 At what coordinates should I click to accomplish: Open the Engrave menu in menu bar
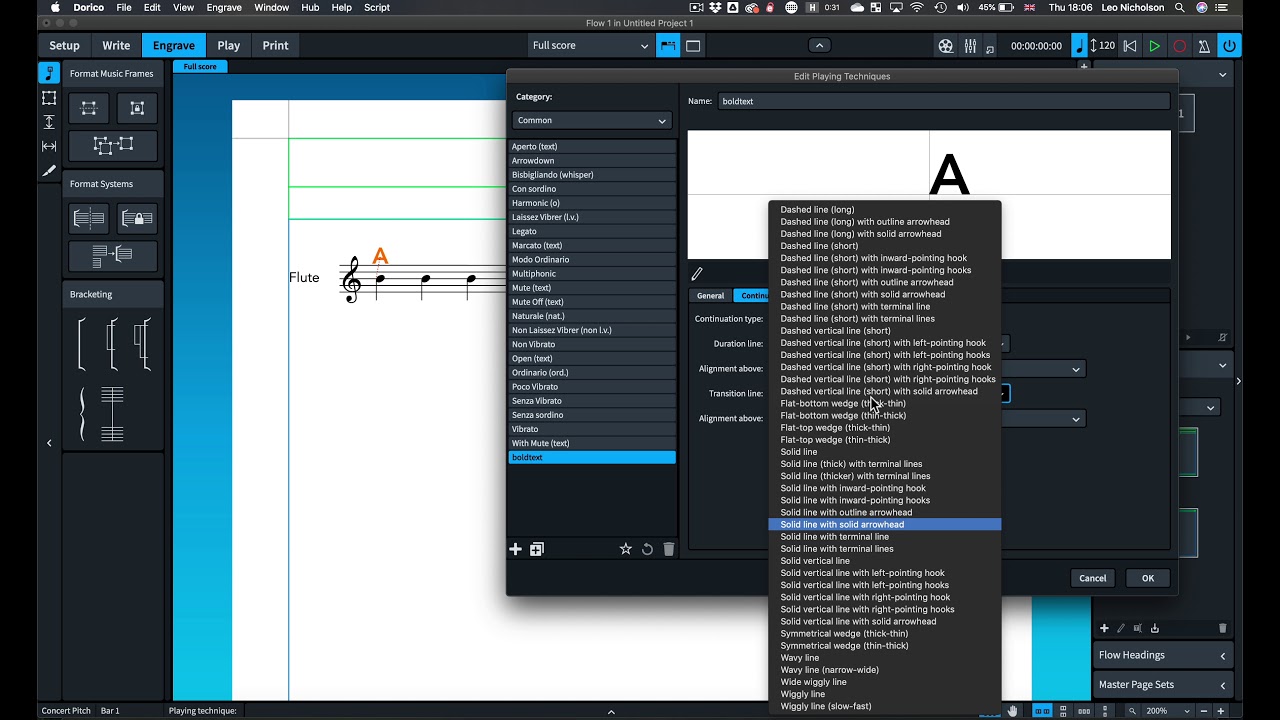pos(224,8)
